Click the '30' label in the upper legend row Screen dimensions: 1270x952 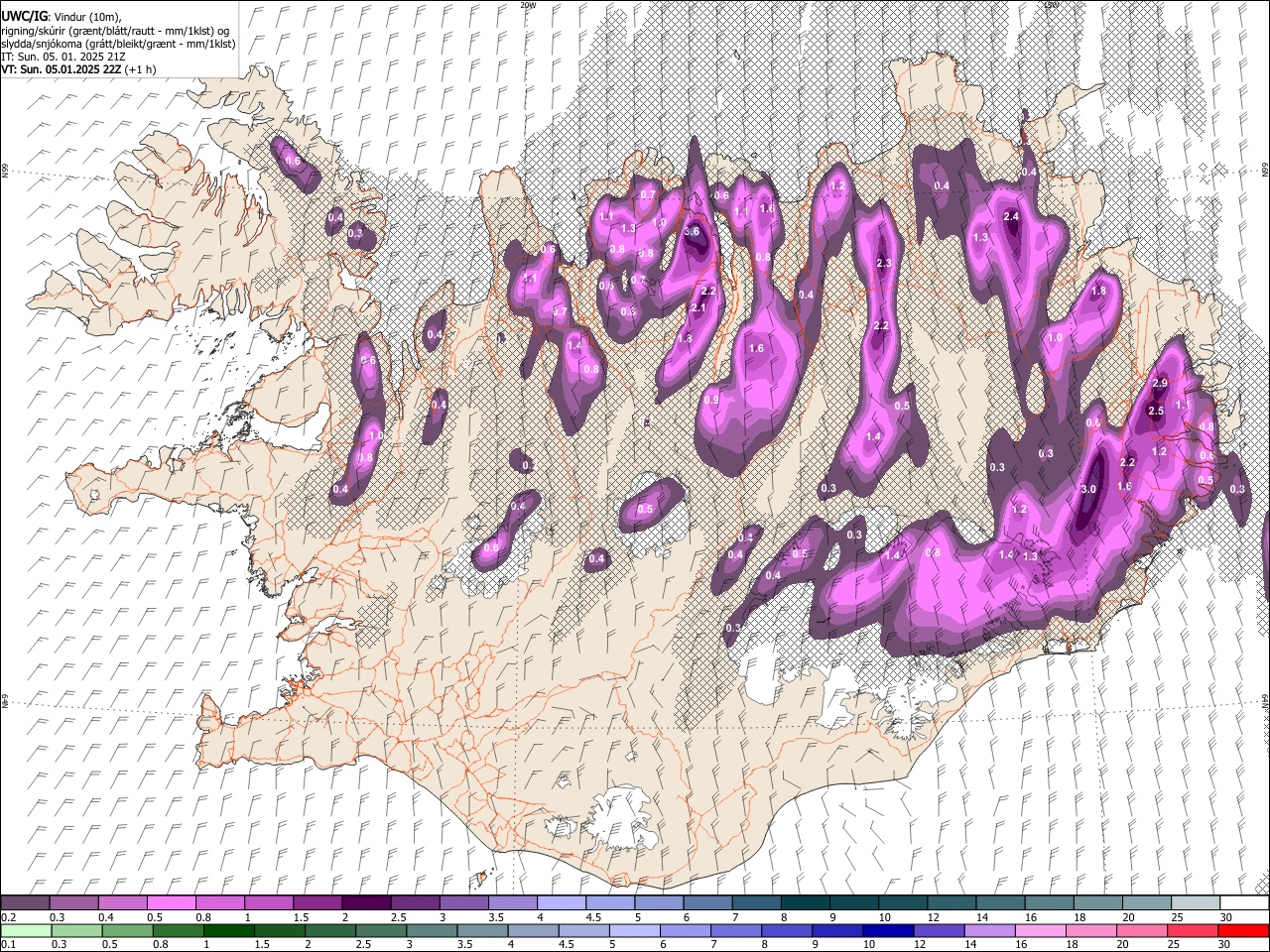pos(1225,917)
